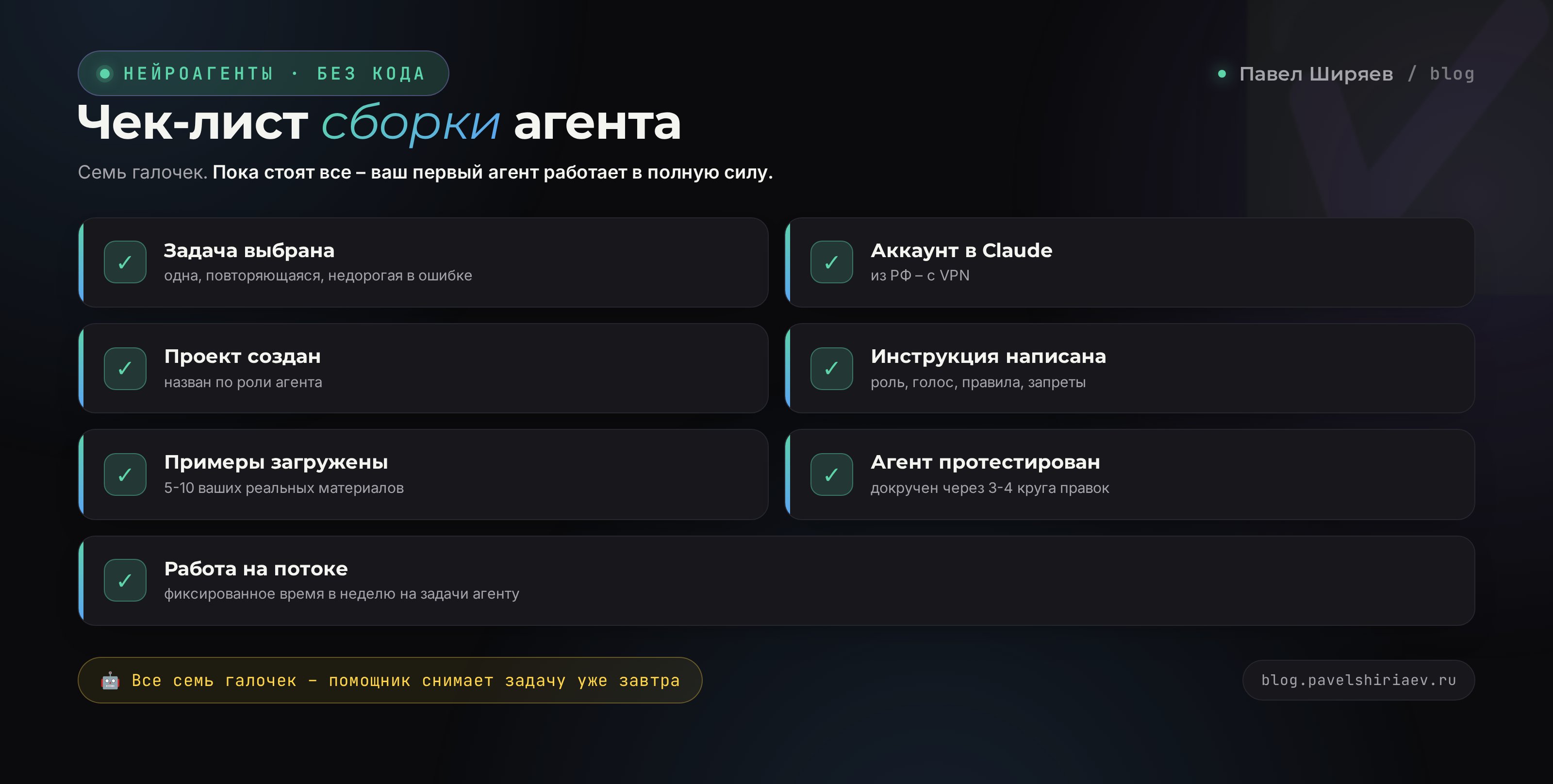The width and height of the screenshot is (1553, 784).
Task: Click the green dot beside Павел Ширяев
Action: [1222, 74]
